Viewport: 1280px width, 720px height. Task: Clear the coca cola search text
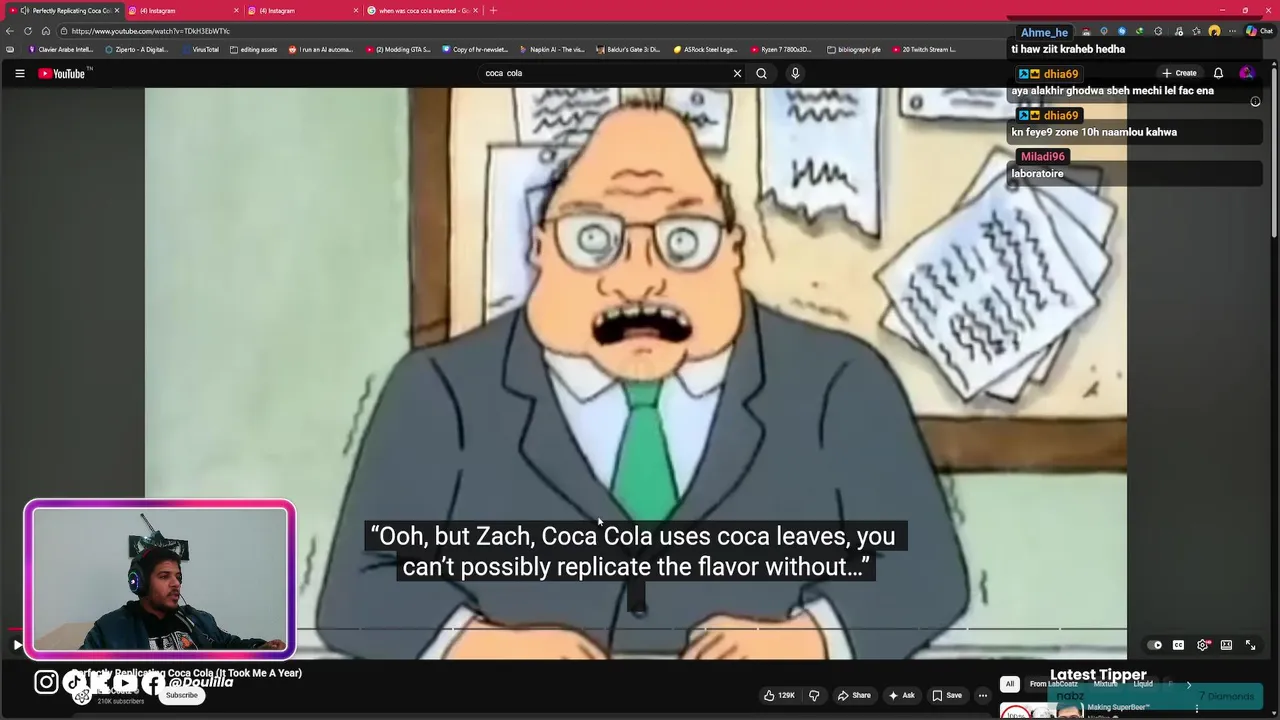[x=737, y=73]
